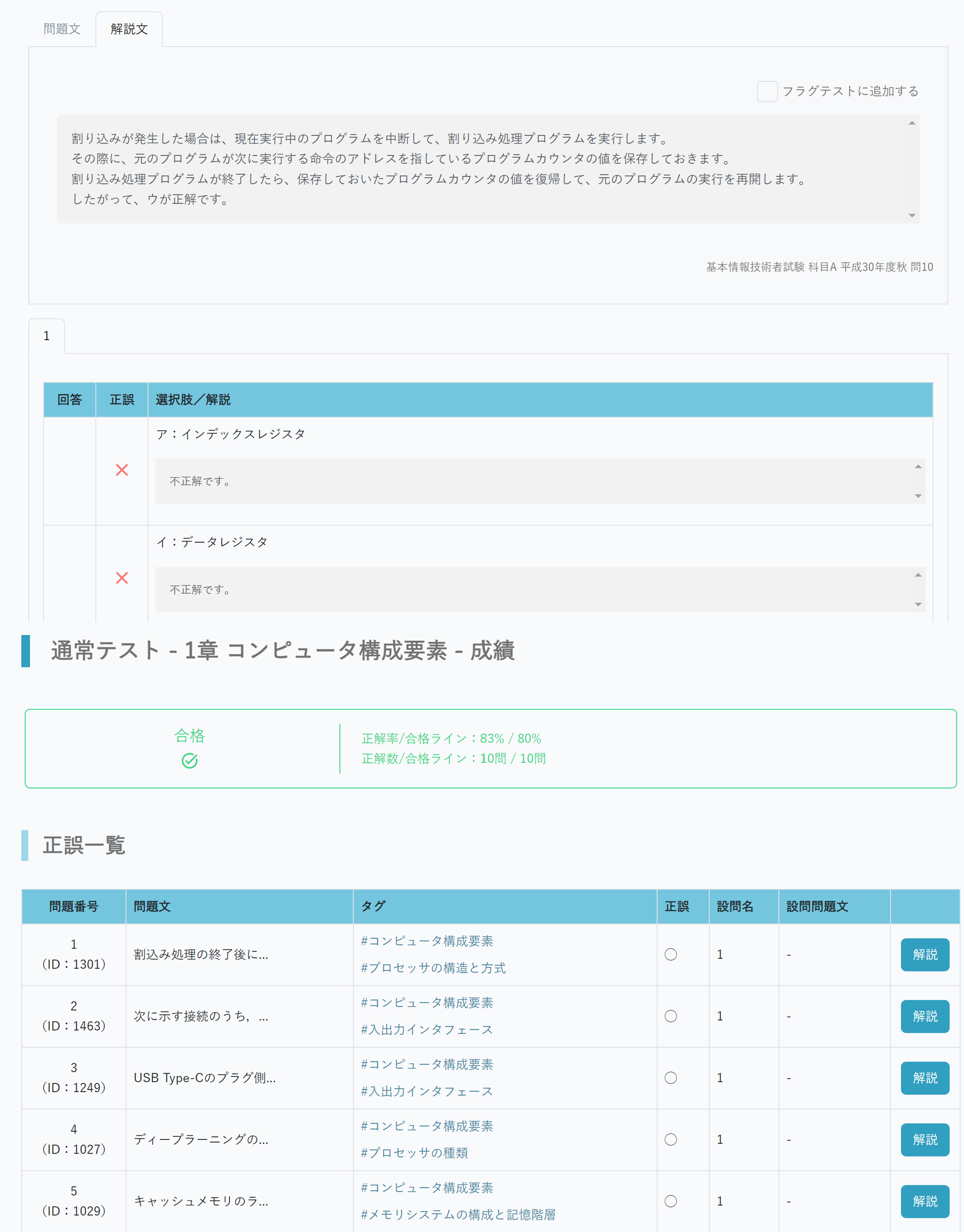The height and width of the screenshot is (1232, 964).
Task: Open 解説 for question ID 1301
Action: (x=925, y=954)
